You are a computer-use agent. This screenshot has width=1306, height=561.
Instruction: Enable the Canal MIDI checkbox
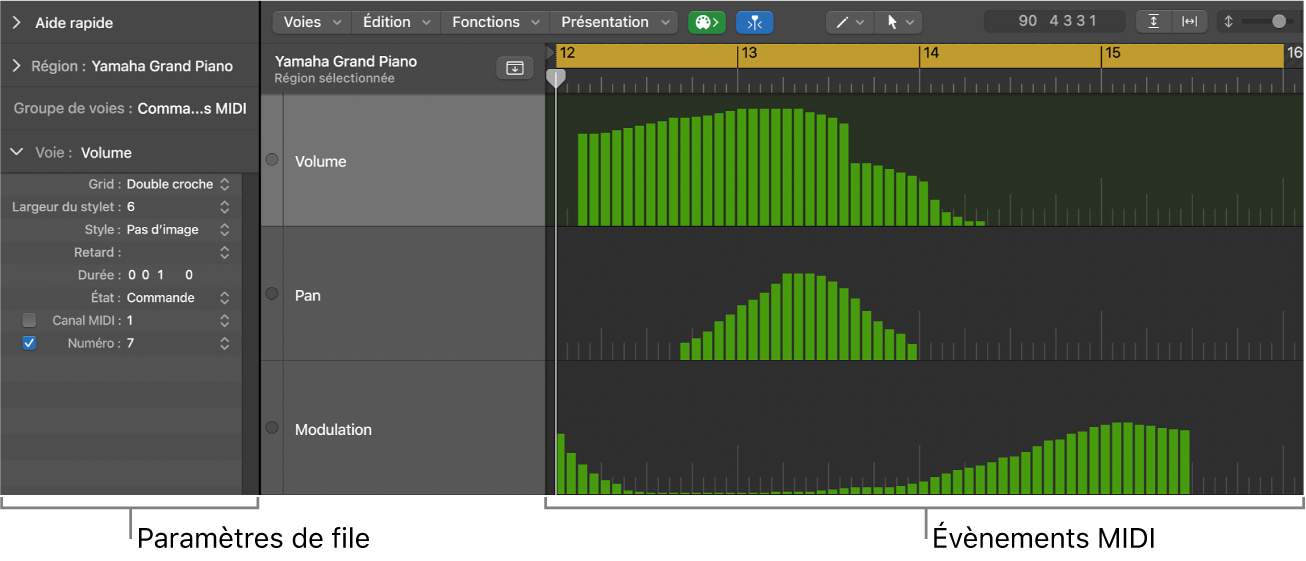[x=29, y=320]
